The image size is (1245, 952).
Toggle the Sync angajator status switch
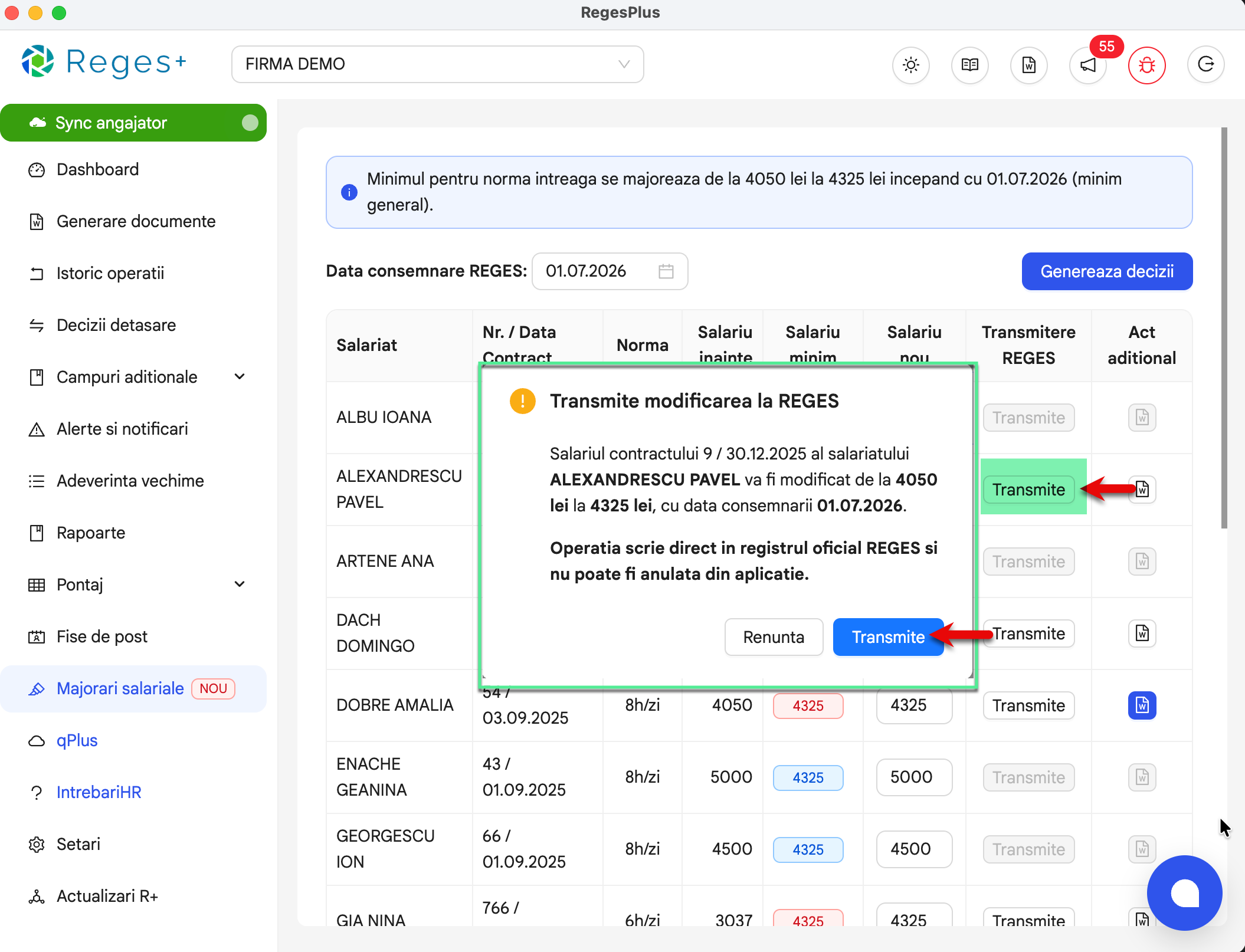[x=250, y=123]
